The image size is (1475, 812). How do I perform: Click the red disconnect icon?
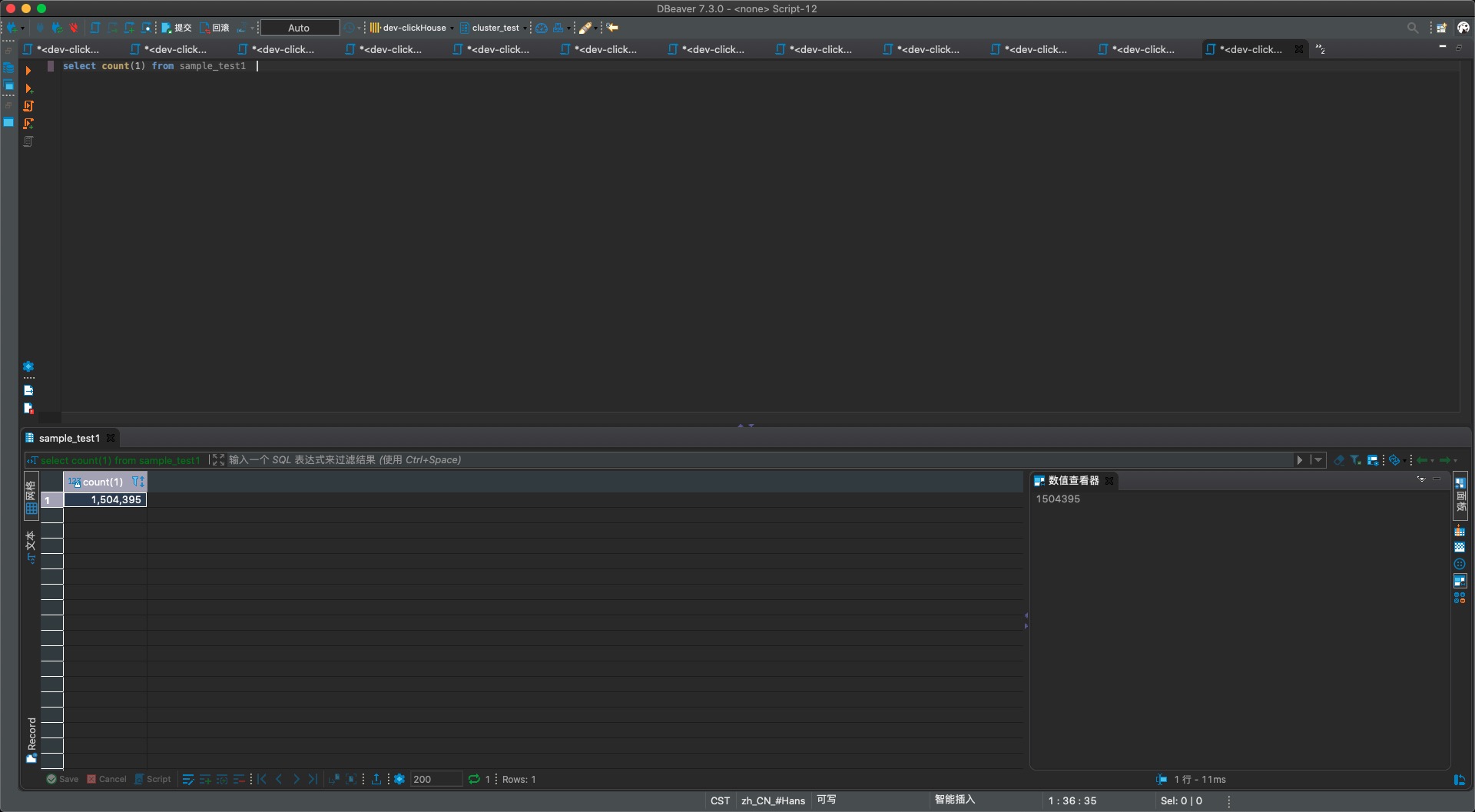74,28
